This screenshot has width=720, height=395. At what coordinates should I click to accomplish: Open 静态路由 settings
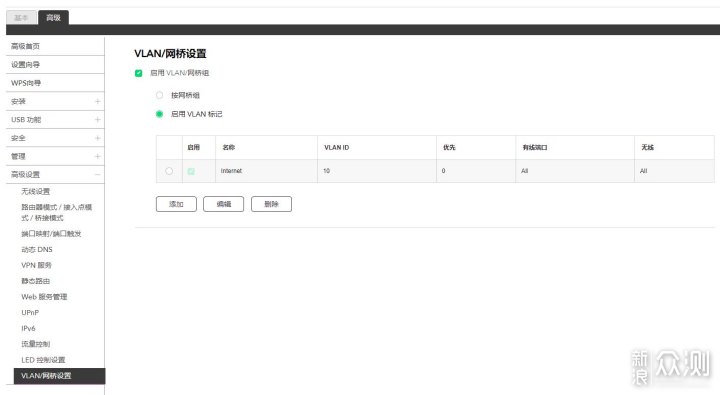coord(35,281)
